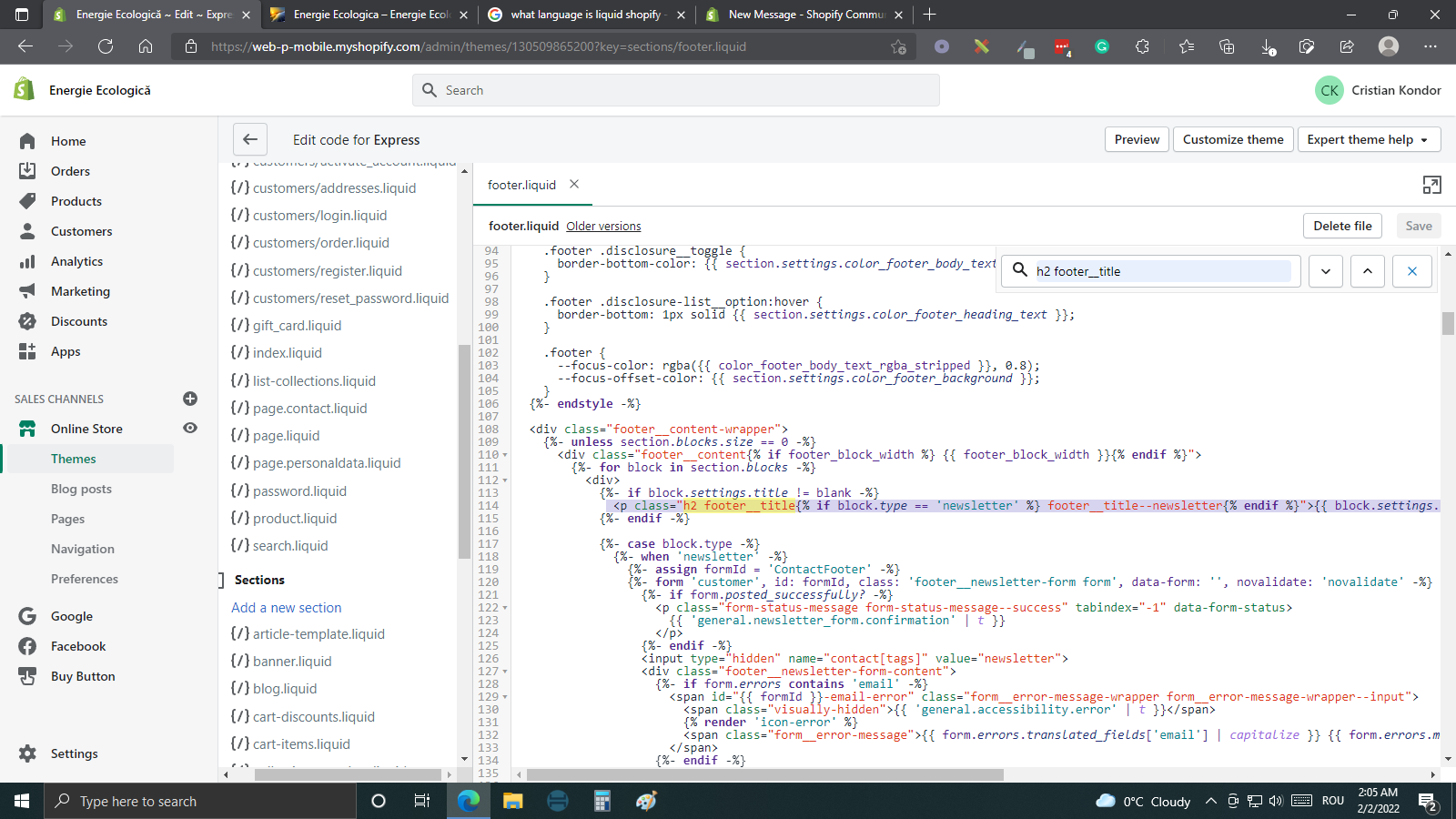Open Analytics from the sidebar
The image size is (1456, 819).
point(76,261)
